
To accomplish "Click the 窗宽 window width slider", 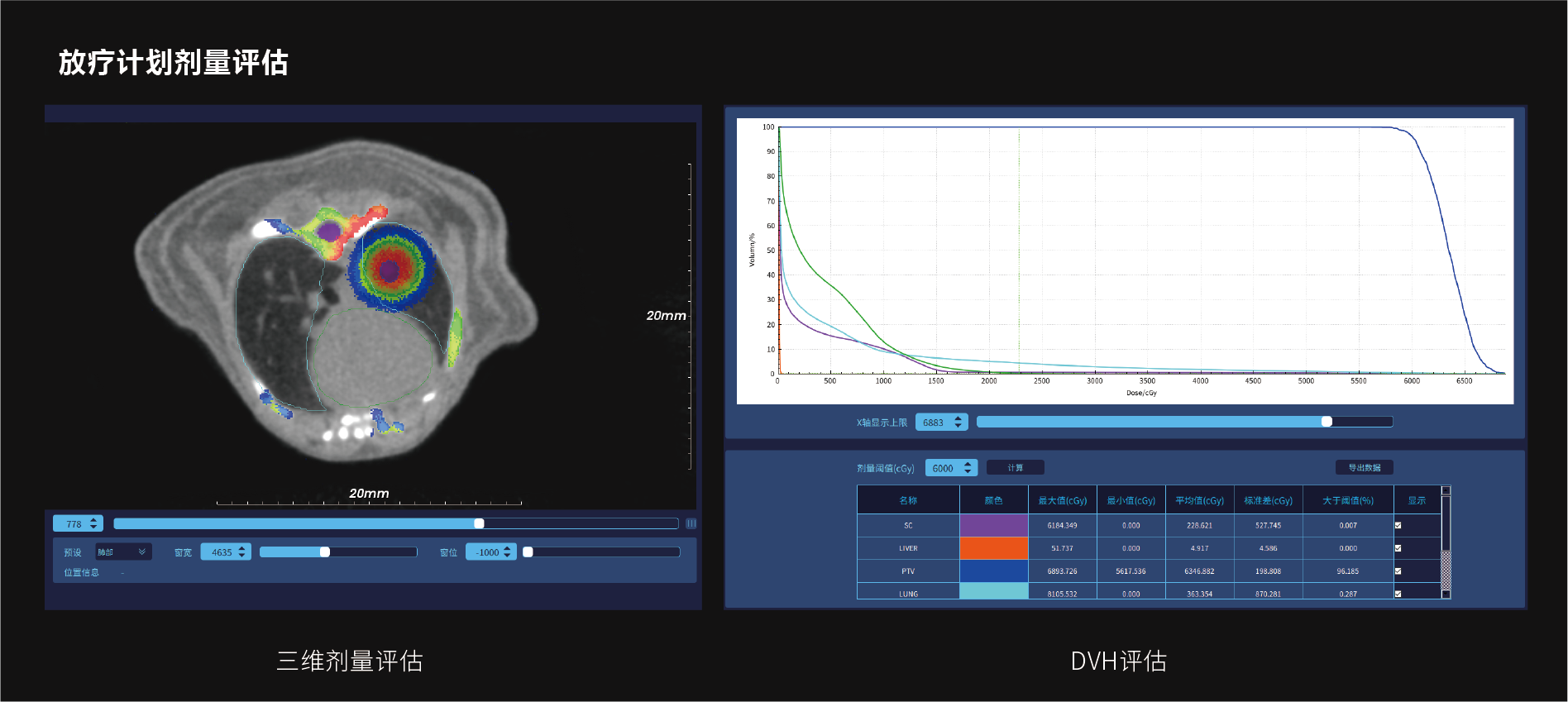I will click(338, 552).
